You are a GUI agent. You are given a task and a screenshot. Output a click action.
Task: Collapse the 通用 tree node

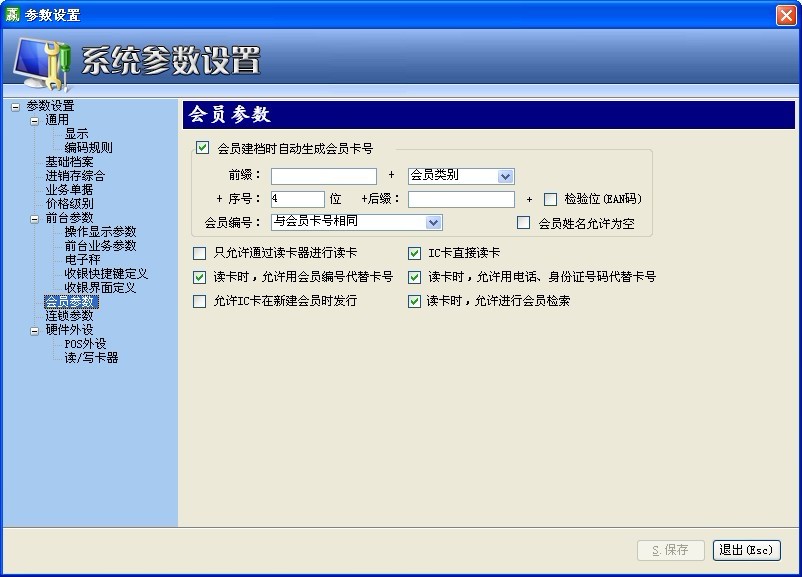(x=34, y=121)
